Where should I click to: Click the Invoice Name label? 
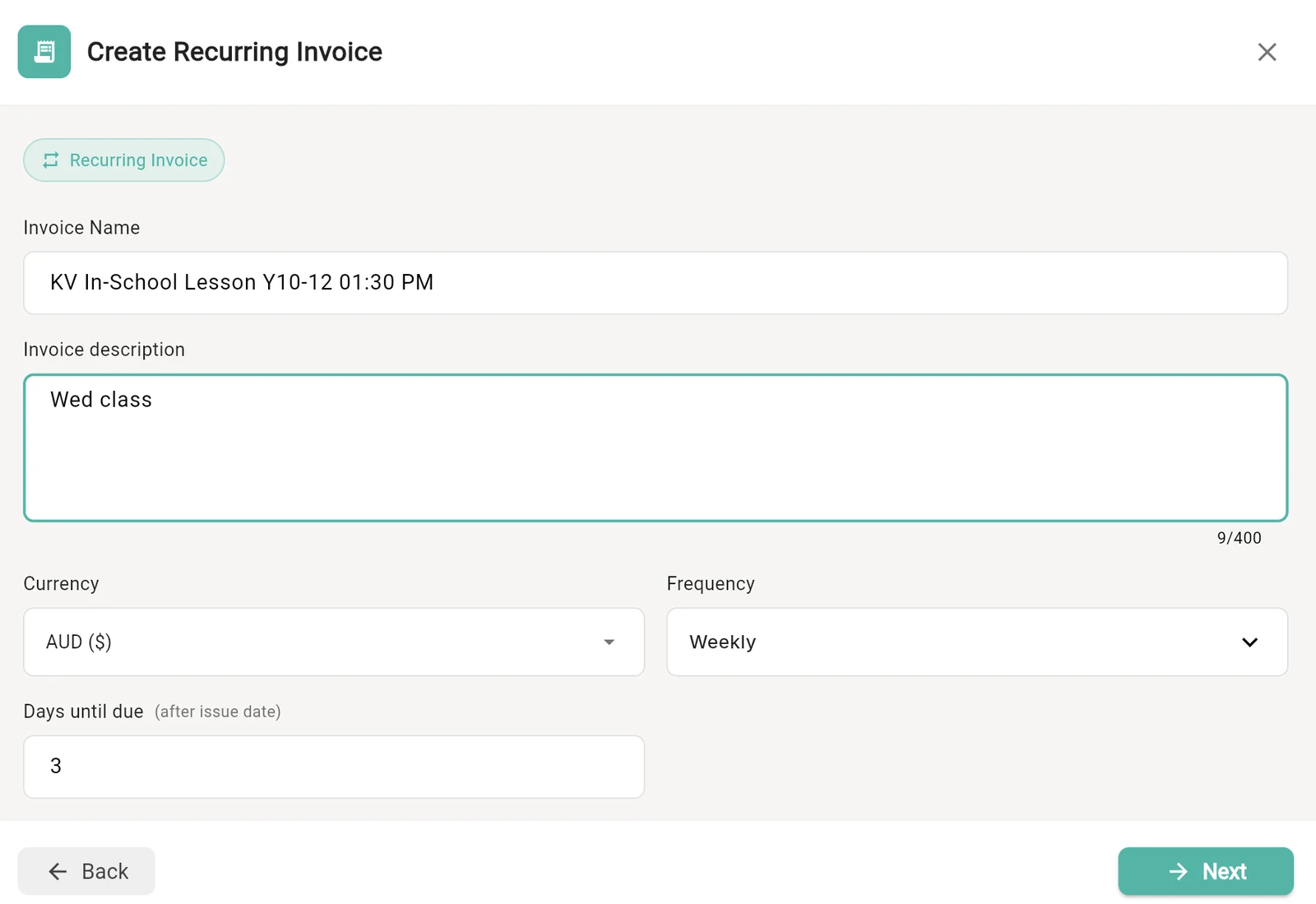pyautogui.click(x=81, y=228)
